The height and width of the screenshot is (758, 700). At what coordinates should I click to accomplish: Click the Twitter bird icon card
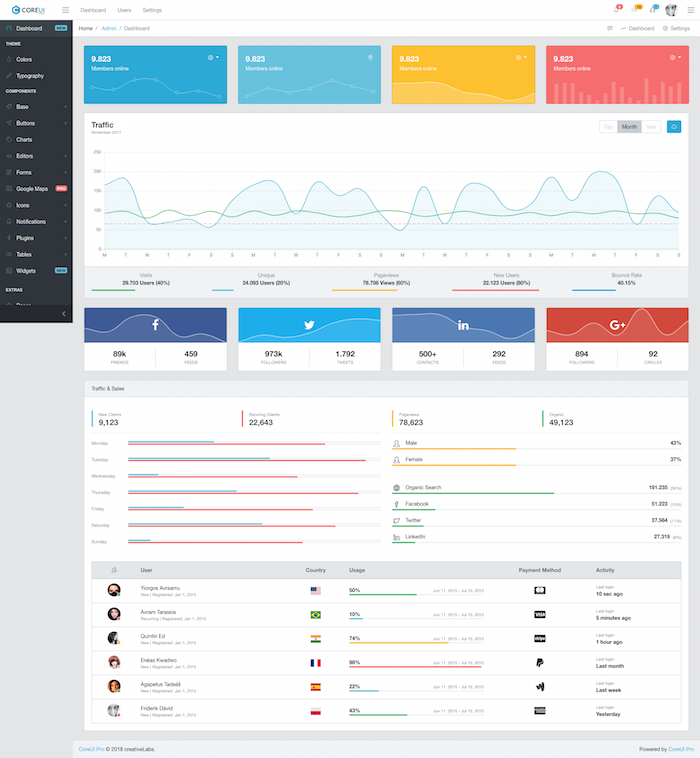309,325
